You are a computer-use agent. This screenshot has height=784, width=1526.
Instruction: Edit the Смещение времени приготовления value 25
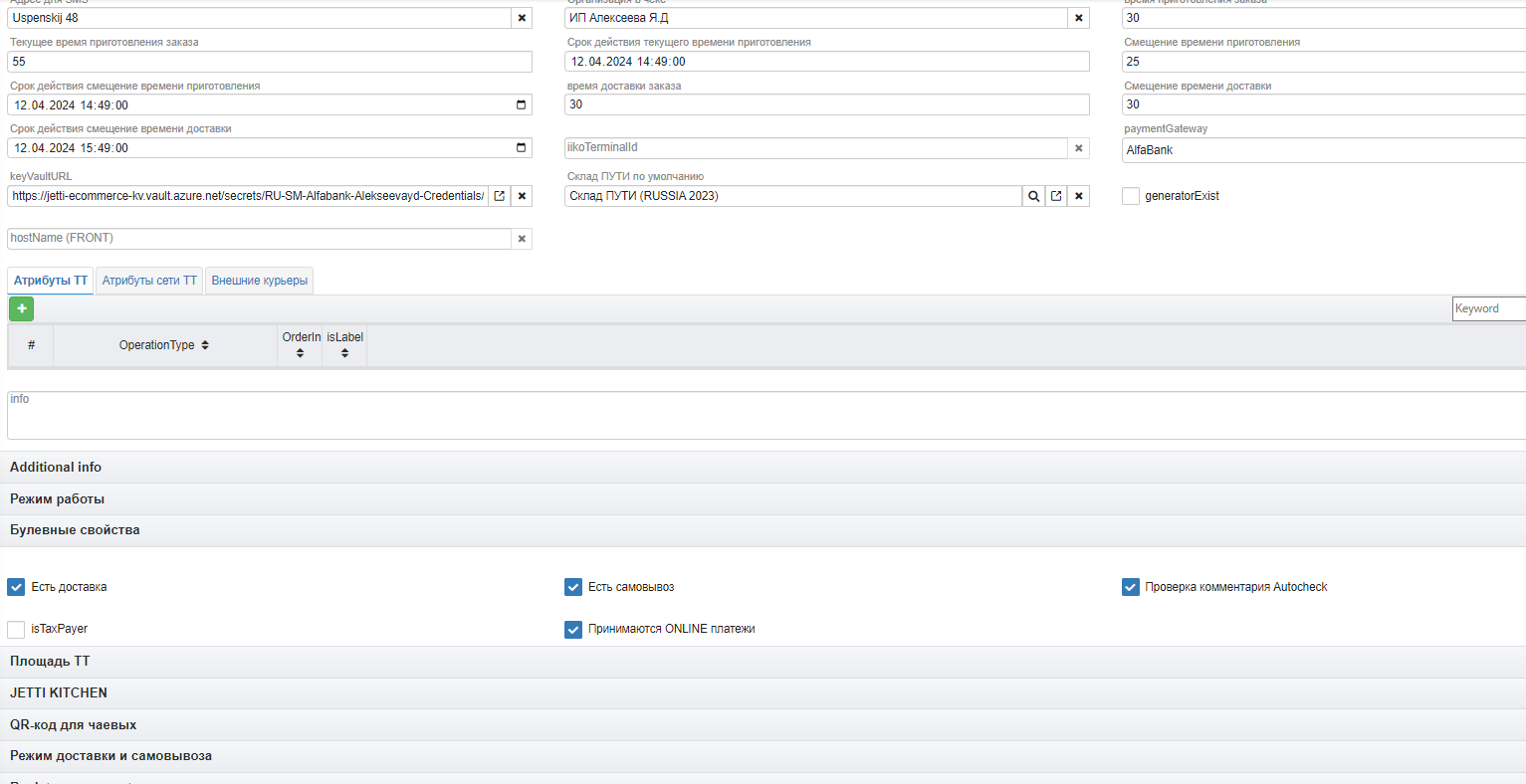tap(1324, 62)
